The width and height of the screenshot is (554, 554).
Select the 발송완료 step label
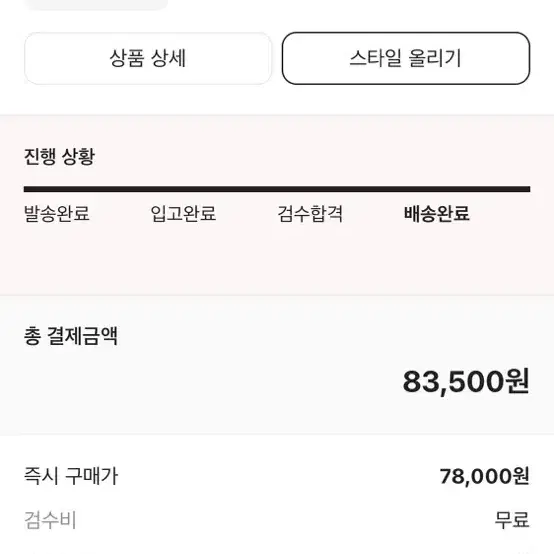pyautogui.click(x=57, y=213)
